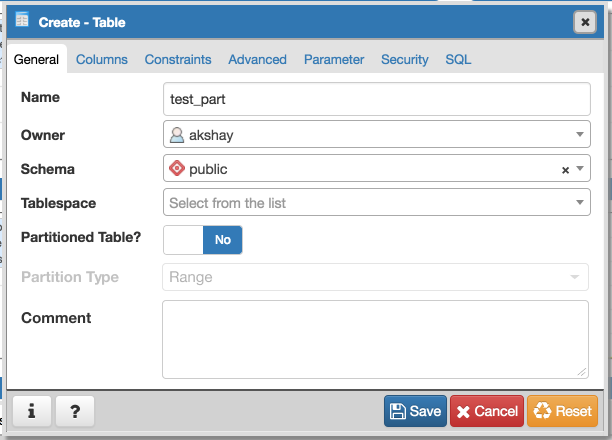Switch to the Columns tab
Image resolution: width=612 pixels, height=440 pixels.
(102, 59)
